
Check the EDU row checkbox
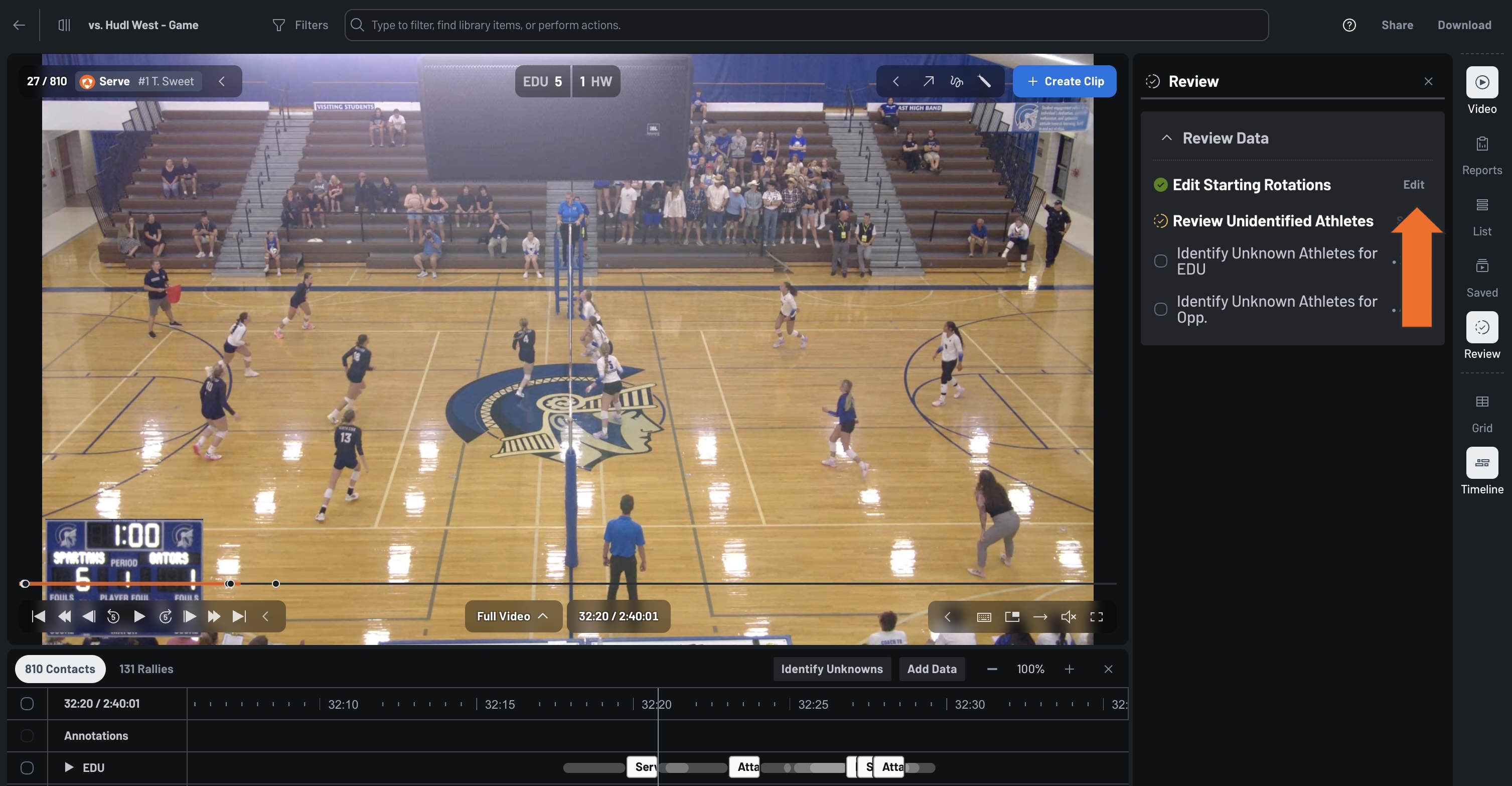27,768
